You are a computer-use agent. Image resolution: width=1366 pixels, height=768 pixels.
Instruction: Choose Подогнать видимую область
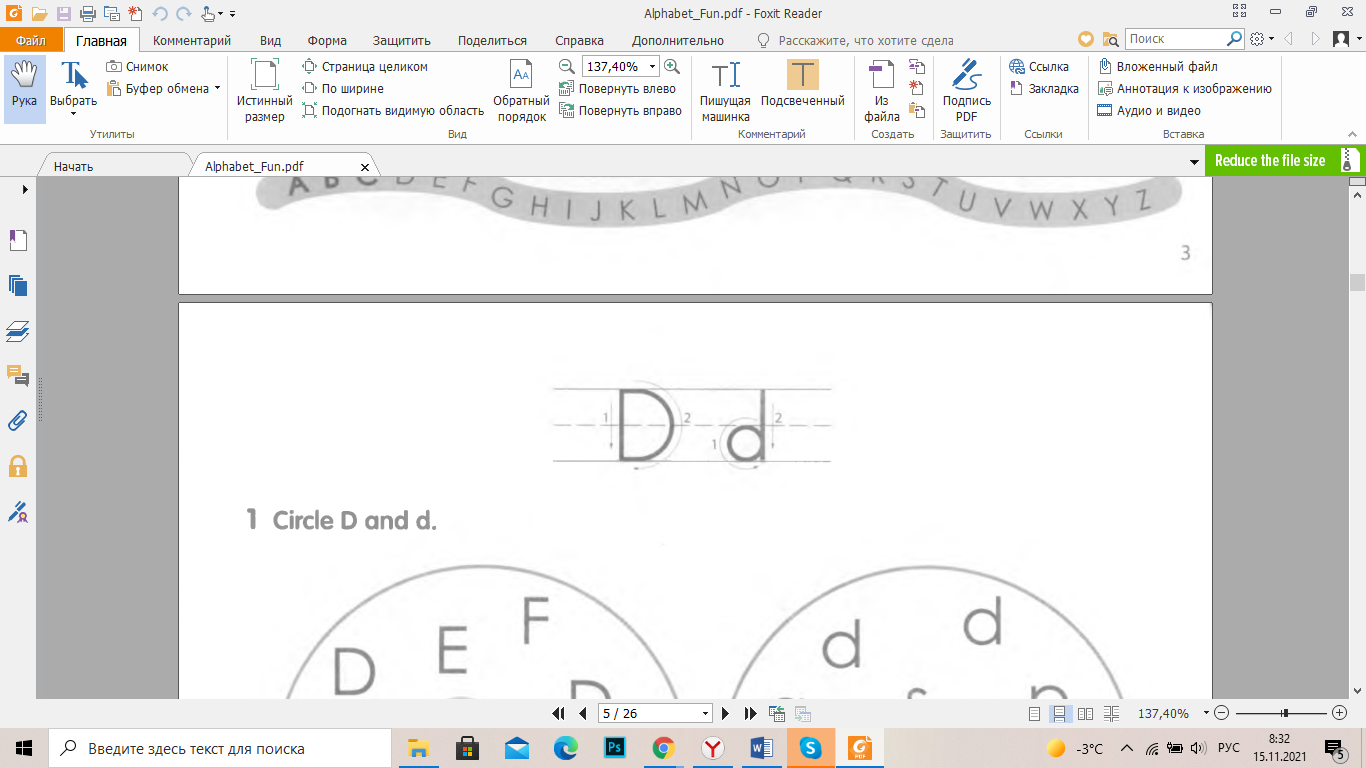(x=393, y=110)
